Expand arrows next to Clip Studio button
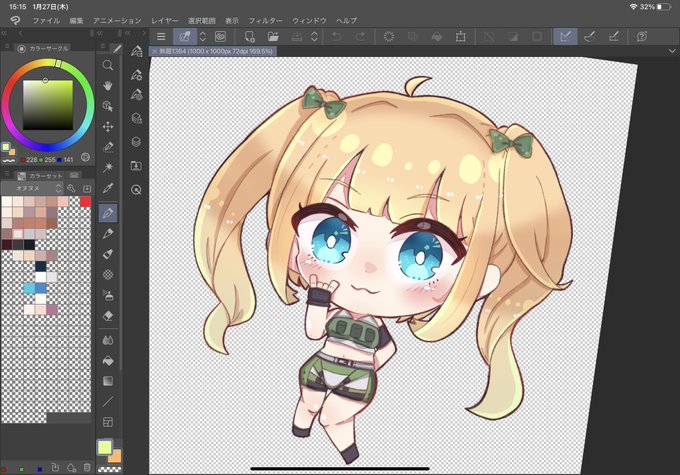680x475 pixels. (203, 36)
